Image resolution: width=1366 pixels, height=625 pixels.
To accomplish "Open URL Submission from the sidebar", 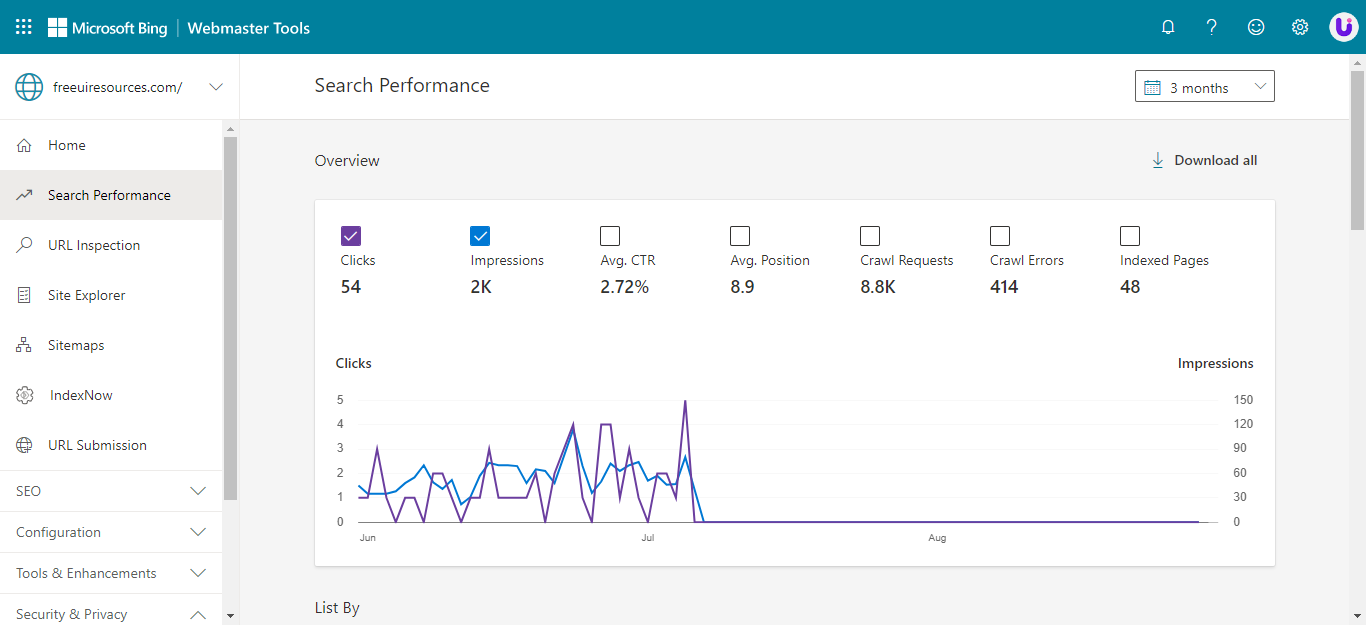I will coord(97,444).
